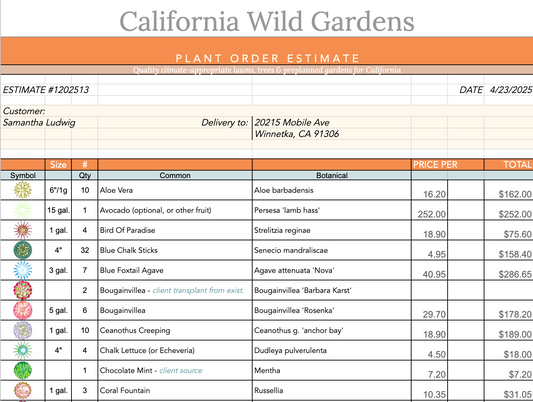
Task: Click the pink Bougainvillea 'Rosenka' symbol icon
Action: tap(23, 310)
